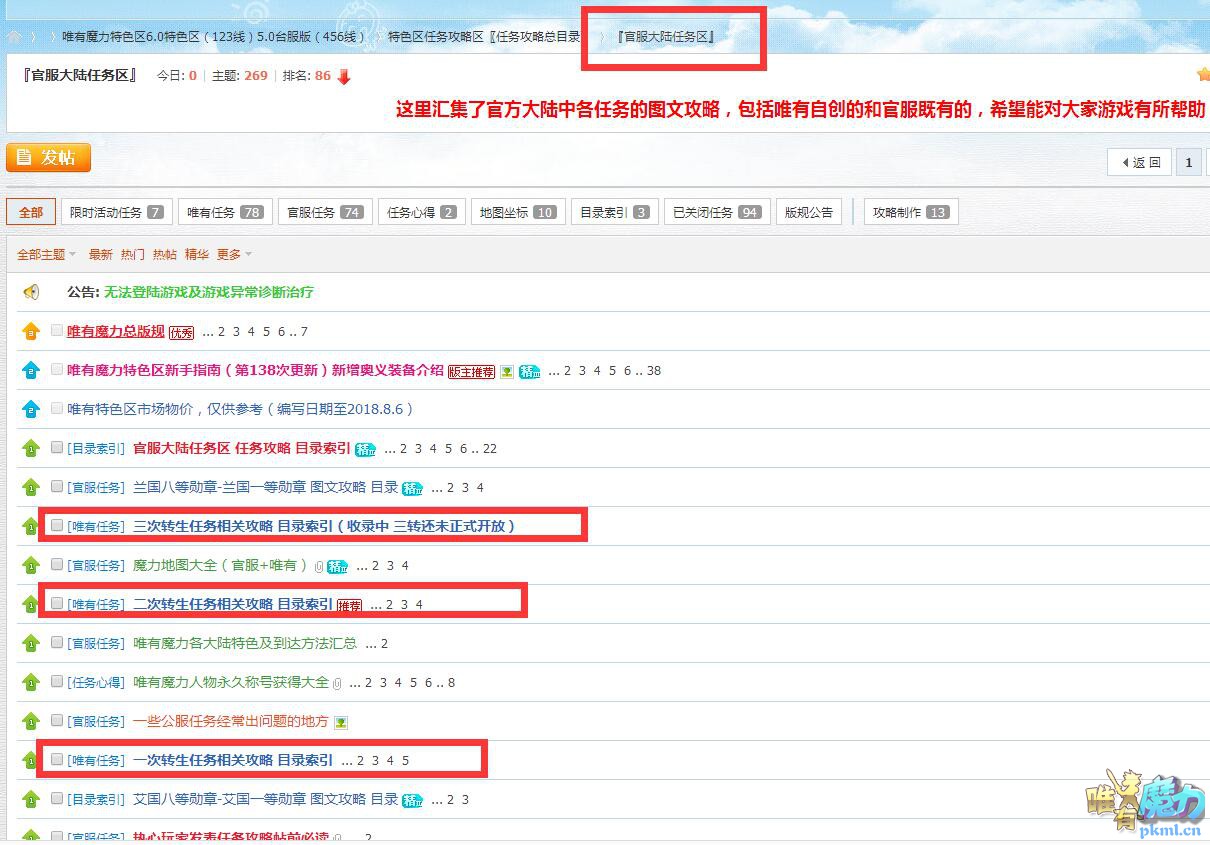Click the orange sticky icon beside 唯有魔力总版规

(x=31, y=331)
